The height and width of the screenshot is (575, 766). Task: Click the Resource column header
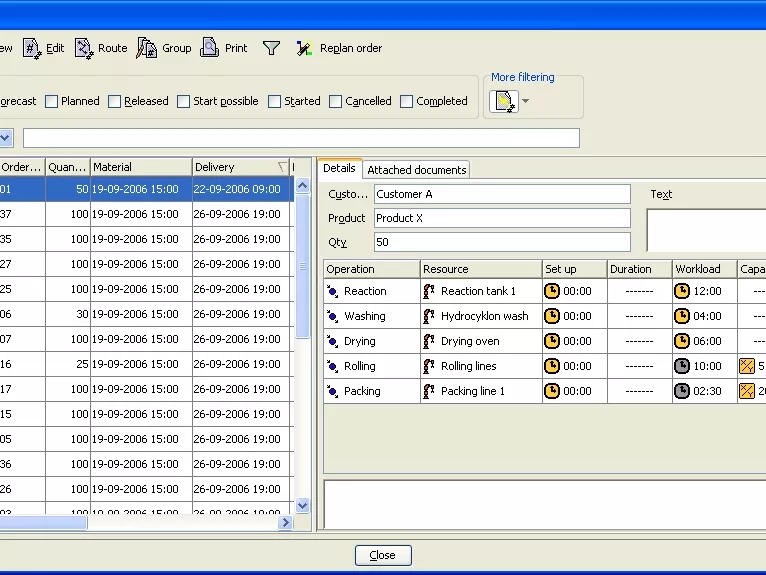click(x=481, y=269)
